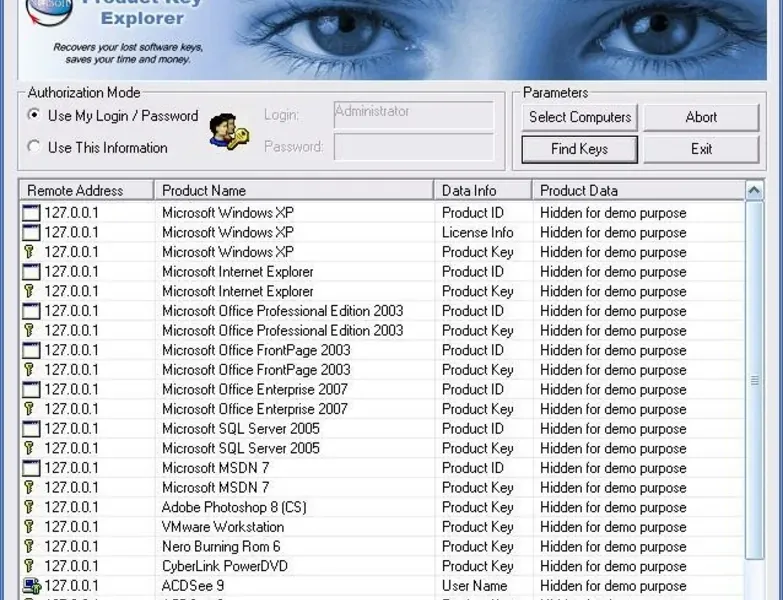Click key icon of Internet Explorer Product Key row
Viewport: 783px width, 600px height.
[x=29, y=292]
